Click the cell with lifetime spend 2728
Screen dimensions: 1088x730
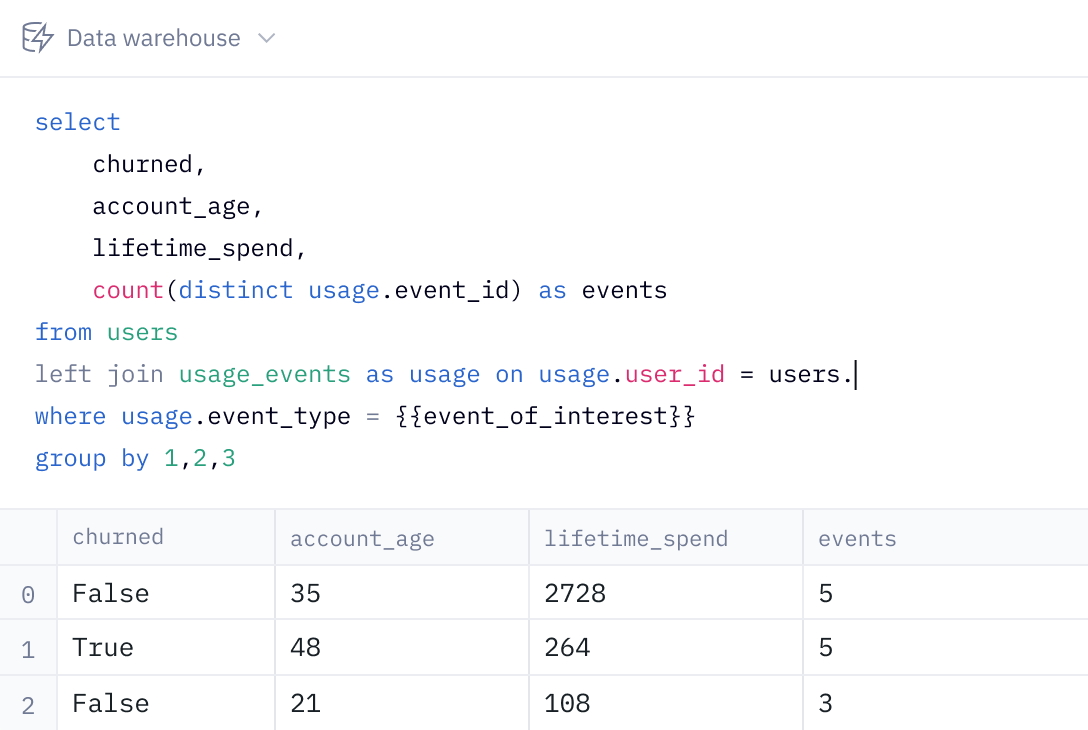pos(575,593)
